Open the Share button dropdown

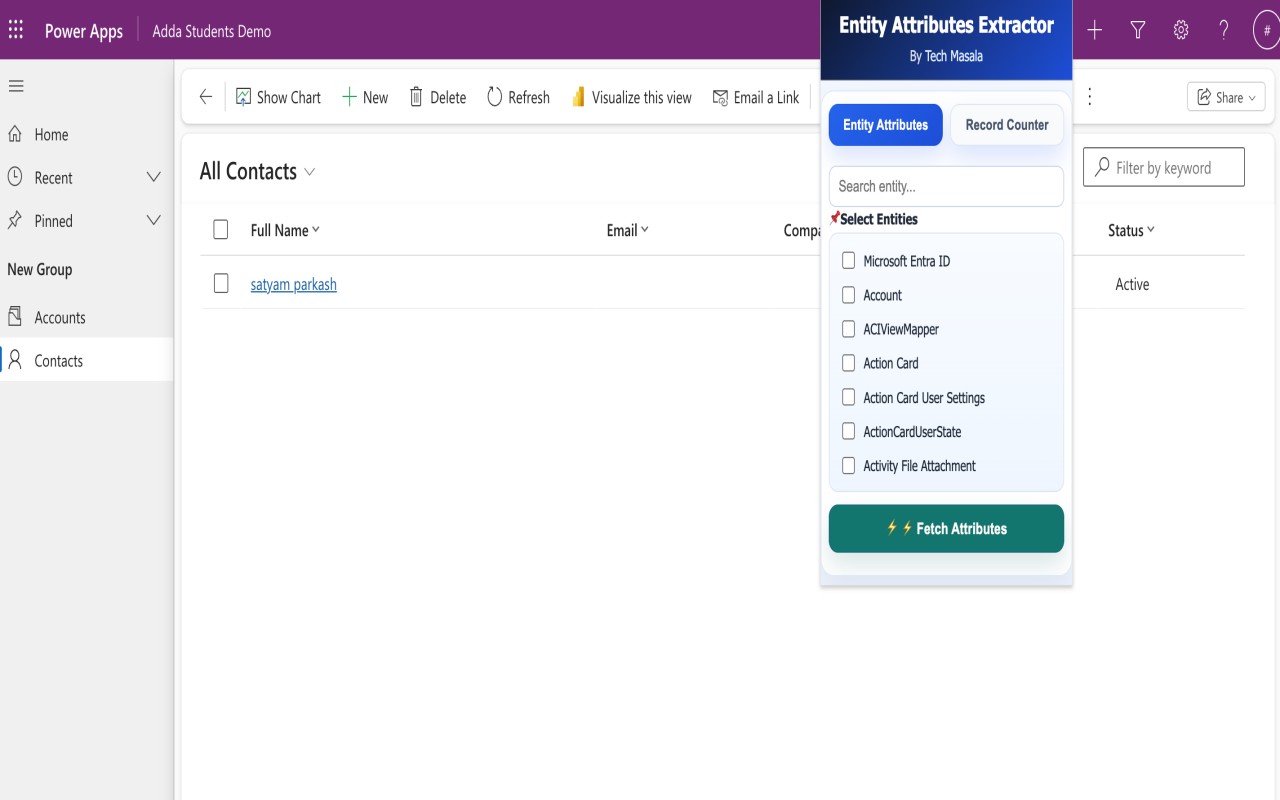coord(1226,97)
